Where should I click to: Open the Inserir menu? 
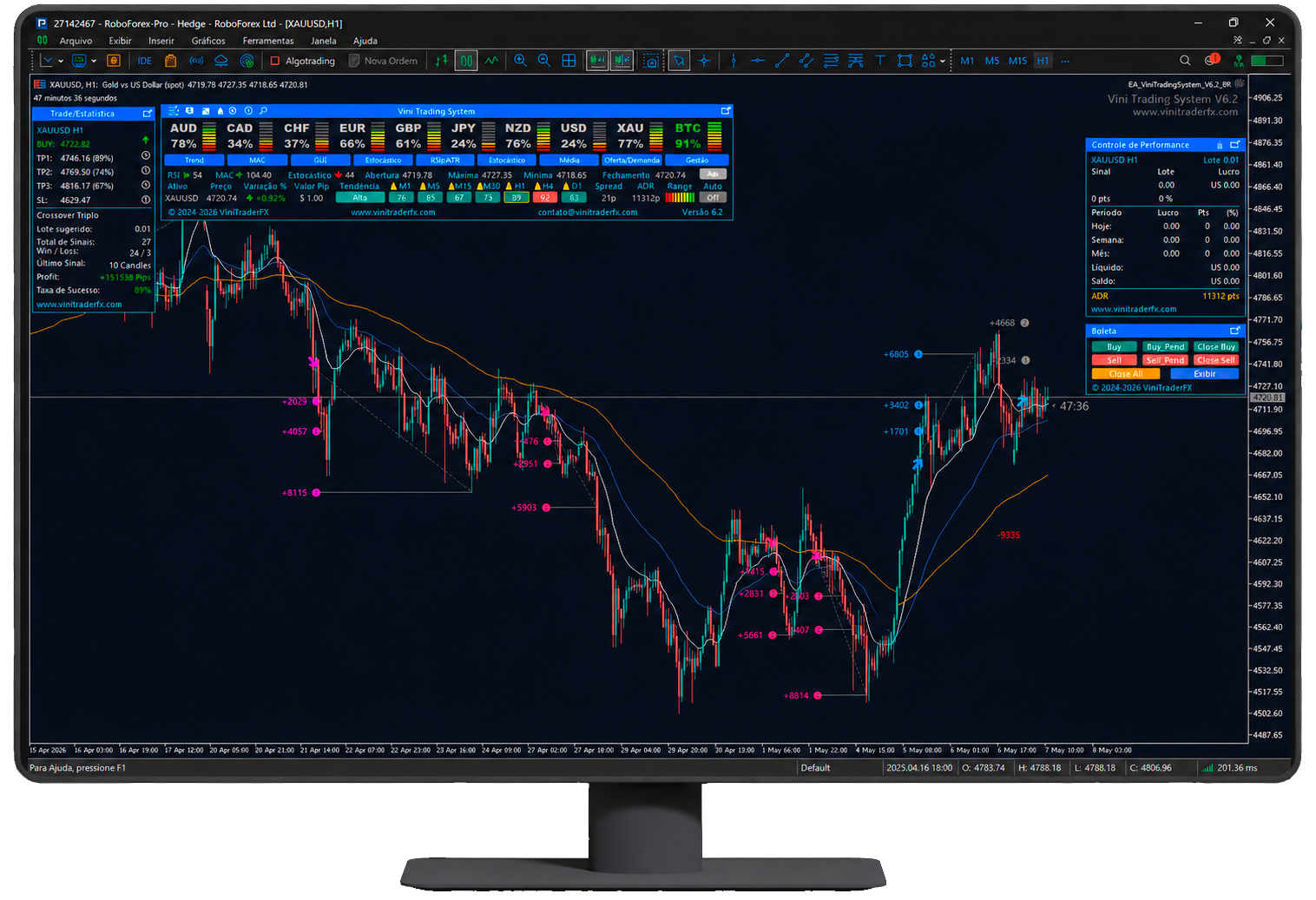click(161, 41)
